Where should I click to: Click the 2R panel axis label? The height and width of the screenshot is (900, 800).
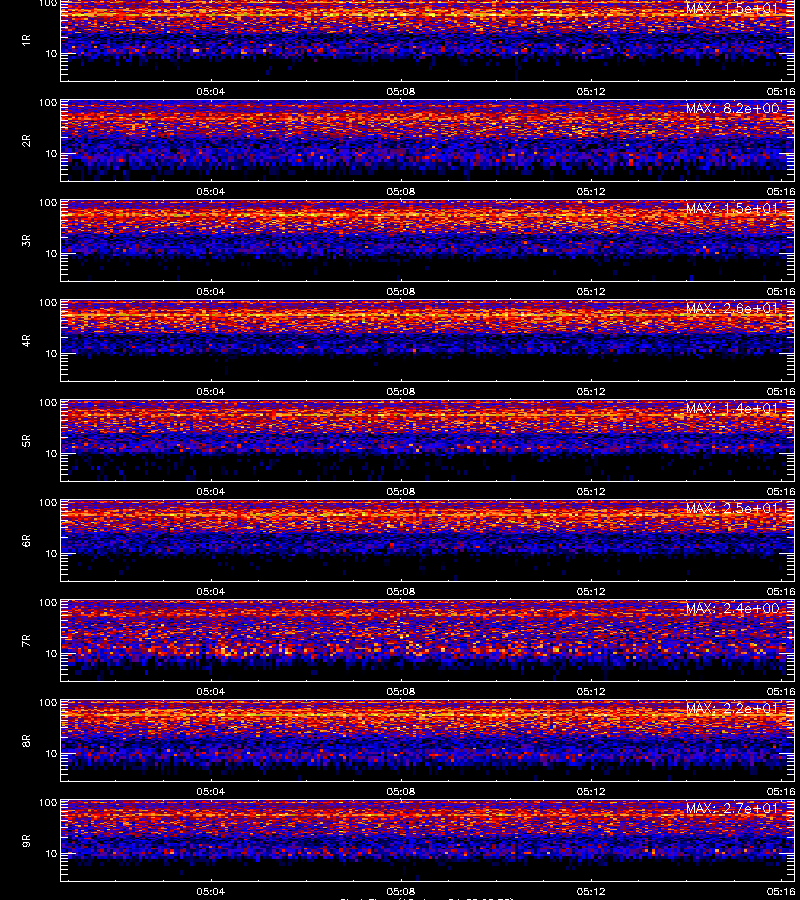click(x=26, y=141)
